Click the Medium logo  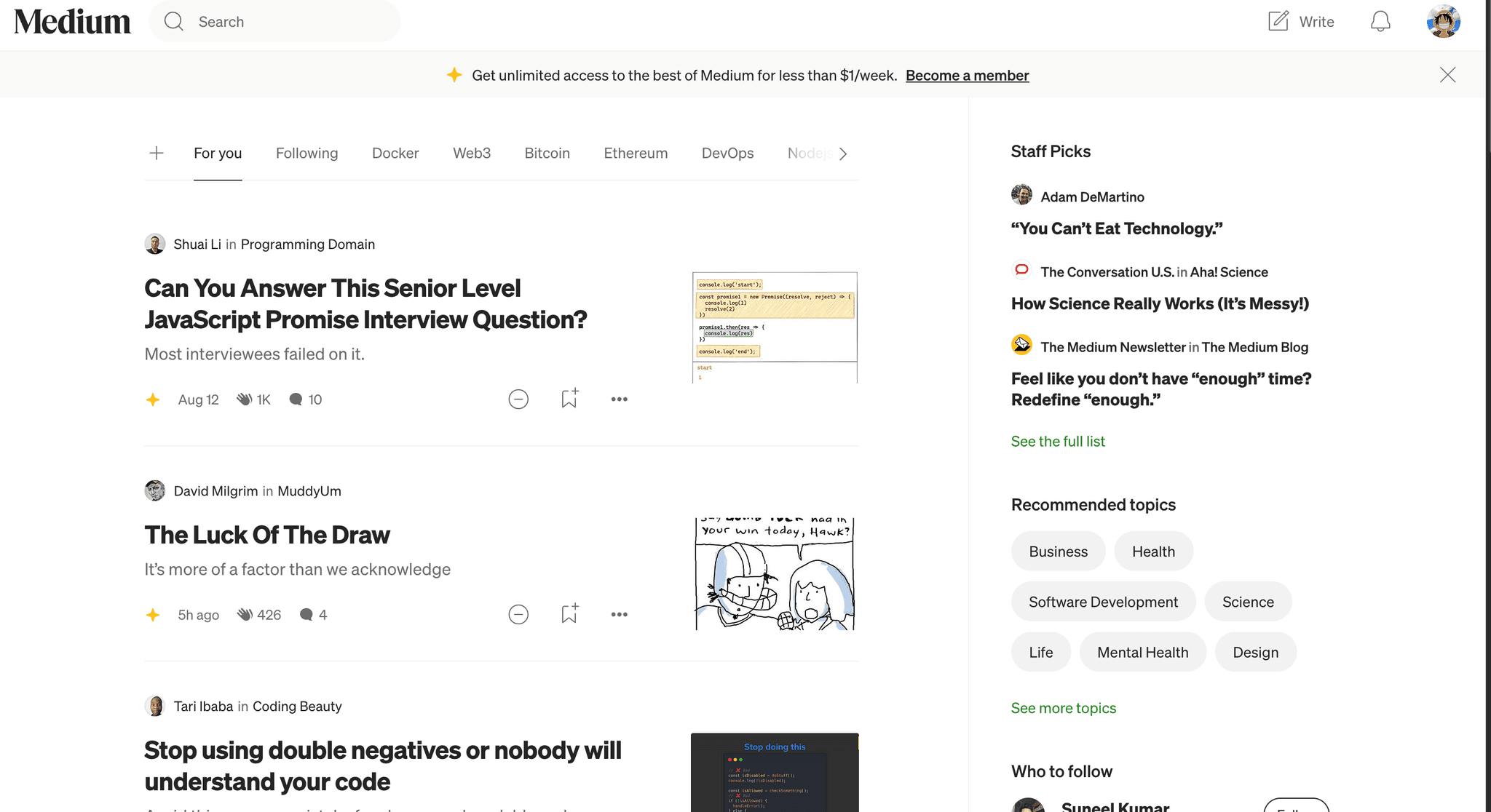coord(72,22)
